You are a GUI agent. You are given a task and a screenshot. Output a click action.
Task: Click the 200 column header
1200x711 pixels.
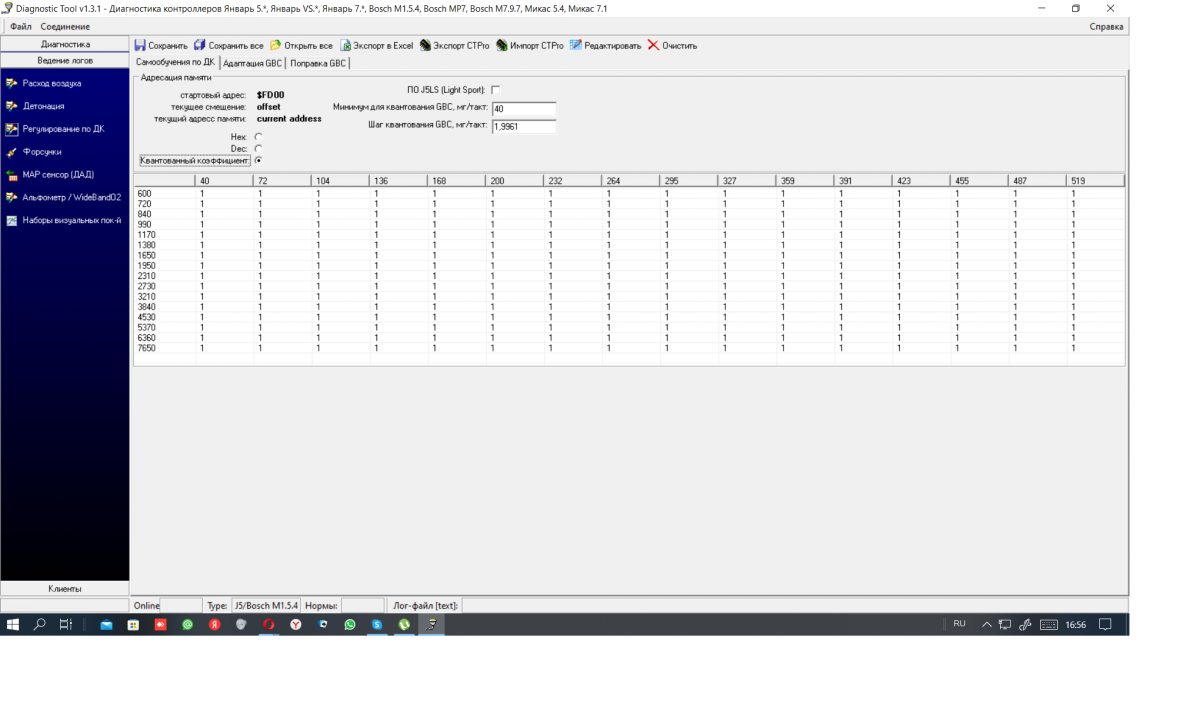point(514,181)
